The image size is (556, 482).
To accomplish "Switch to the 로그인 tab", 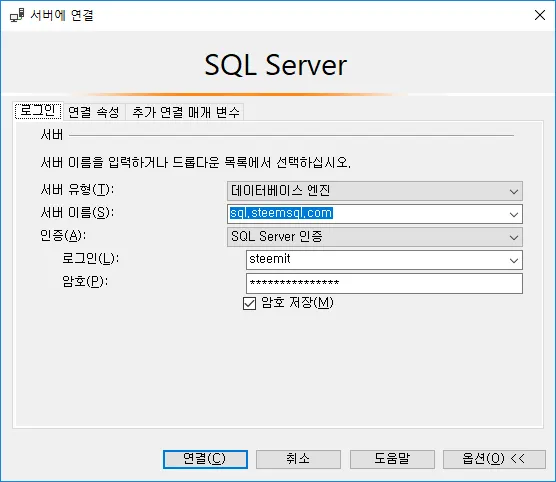I will [x=38, y=111].
